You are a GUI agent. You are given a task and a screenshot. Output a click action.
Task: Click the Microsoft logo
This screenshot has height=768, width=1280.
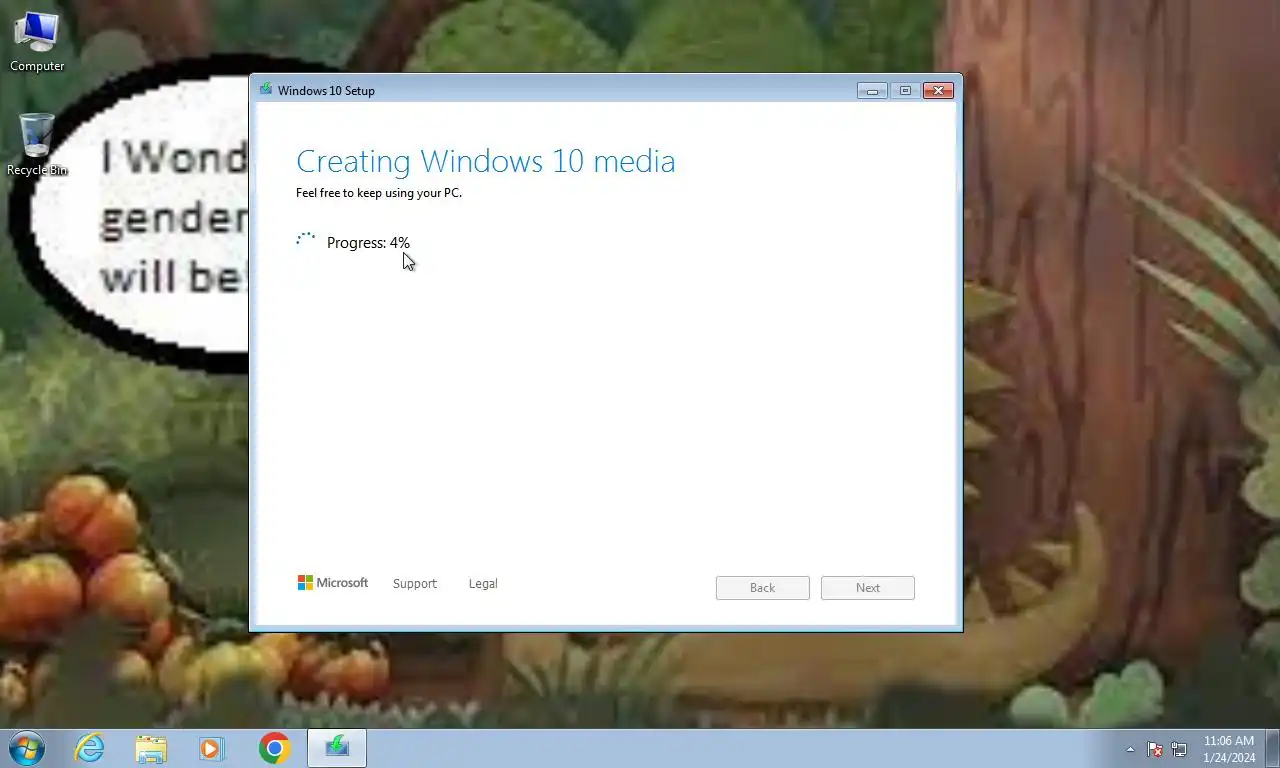[333, 582]
